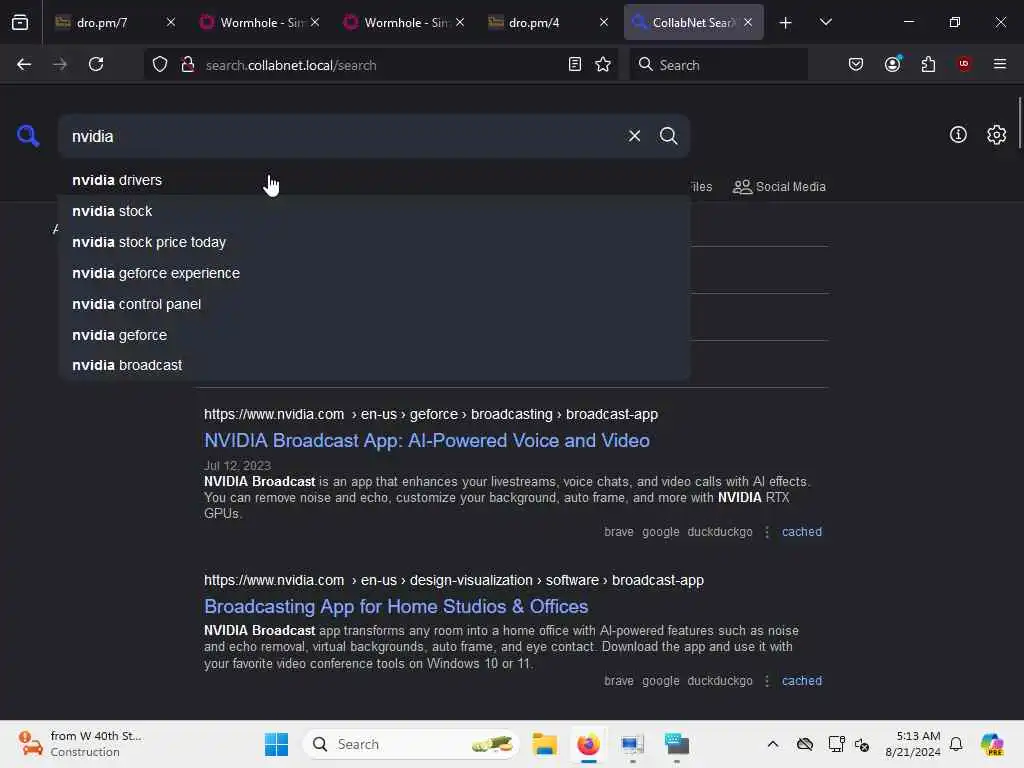Image resolution: width=1024 pixels, height=768 pixels.
Task: Open the Extensions puzzle icon
Action: (928, 65)
